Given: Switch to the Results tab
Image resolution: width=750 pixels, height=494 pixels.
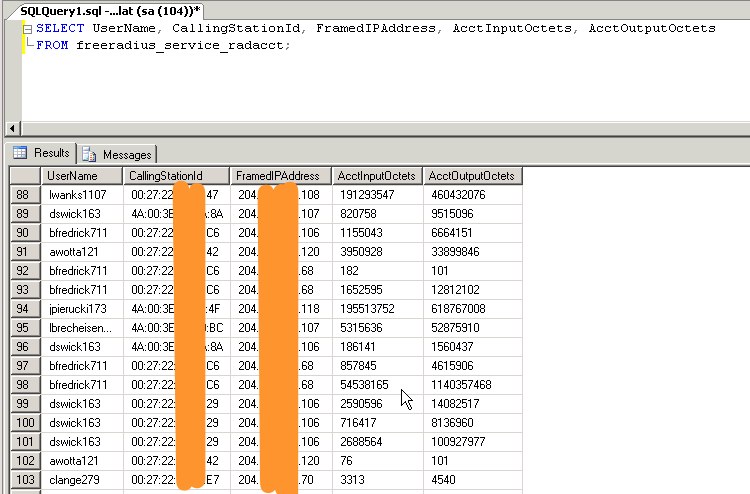Looking at the screenshot, I should coord(42,153).
